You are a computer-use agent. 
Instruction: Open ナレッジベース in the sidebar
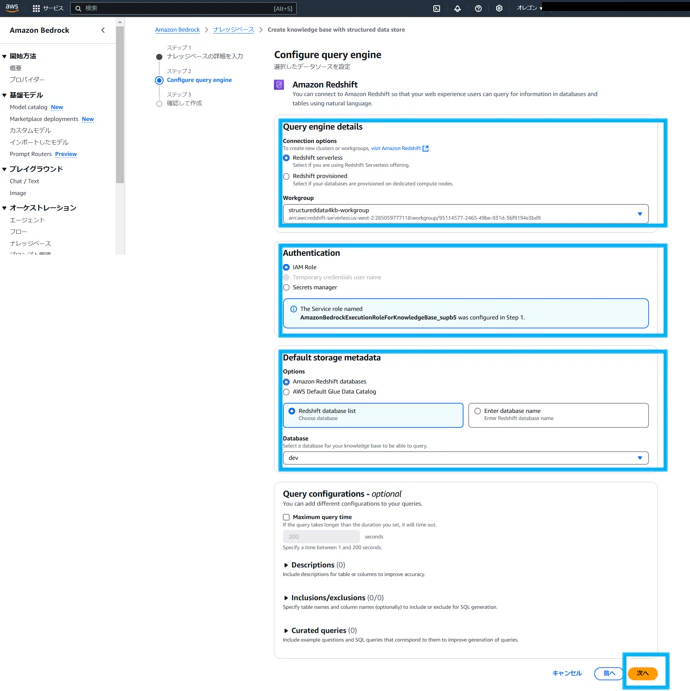(x=30, y=243)
